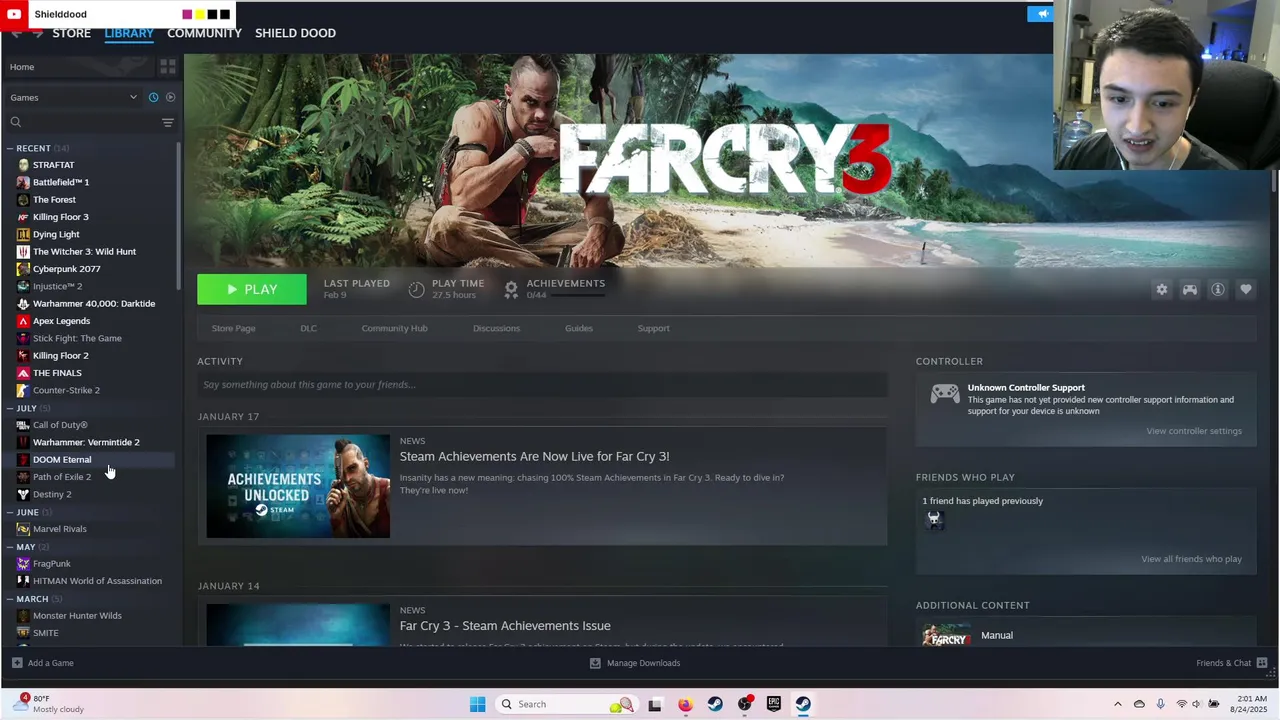Open the SHIELD DOOD profile menu
Viewport: 1280px width, 720px height.
pyautogui.click(x=295, y=33)
